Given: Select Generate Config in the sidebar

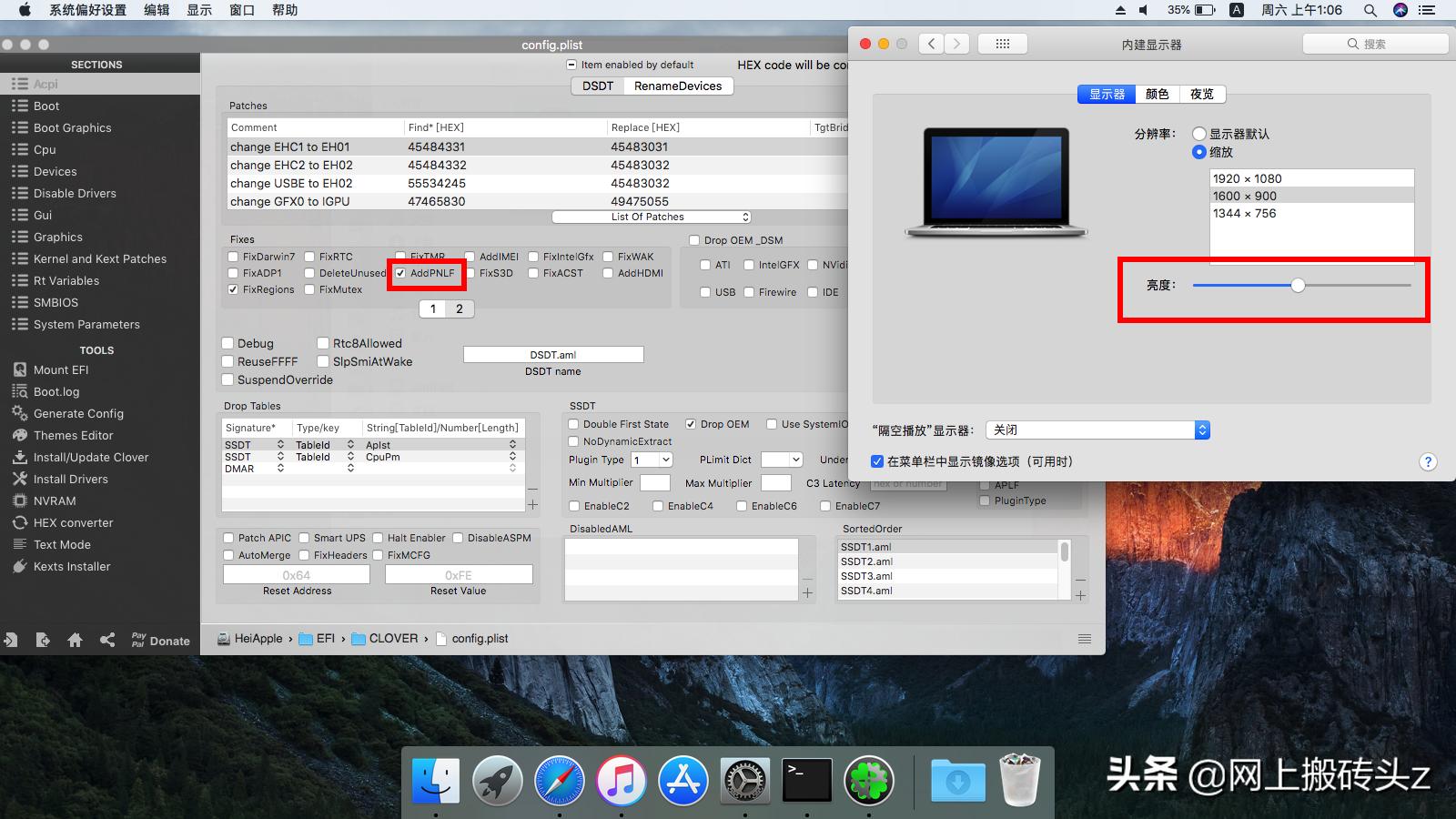Looking at the screenshot, I should [x=77, y=413].
